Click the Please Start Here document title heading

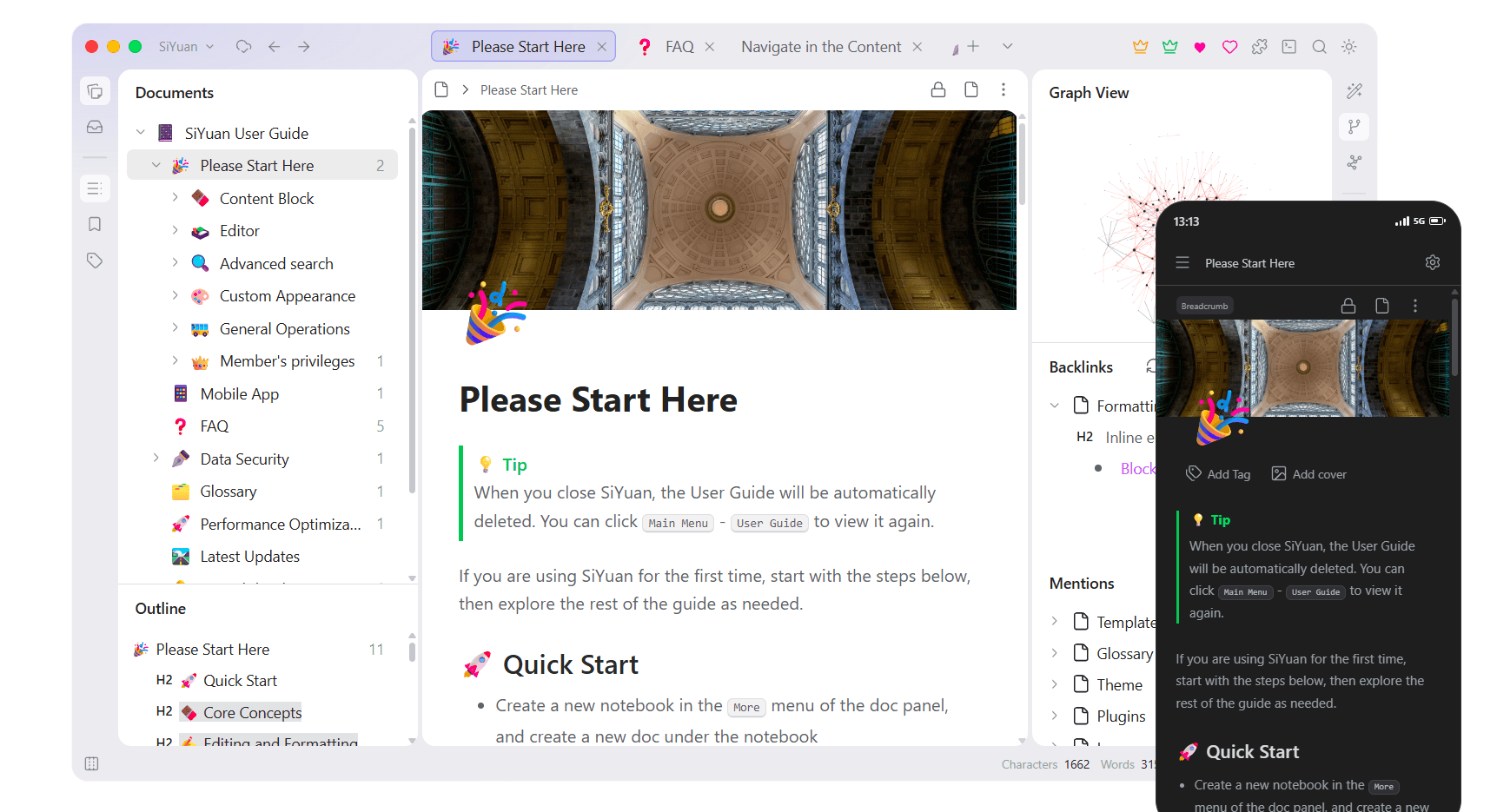coord(599,400)
